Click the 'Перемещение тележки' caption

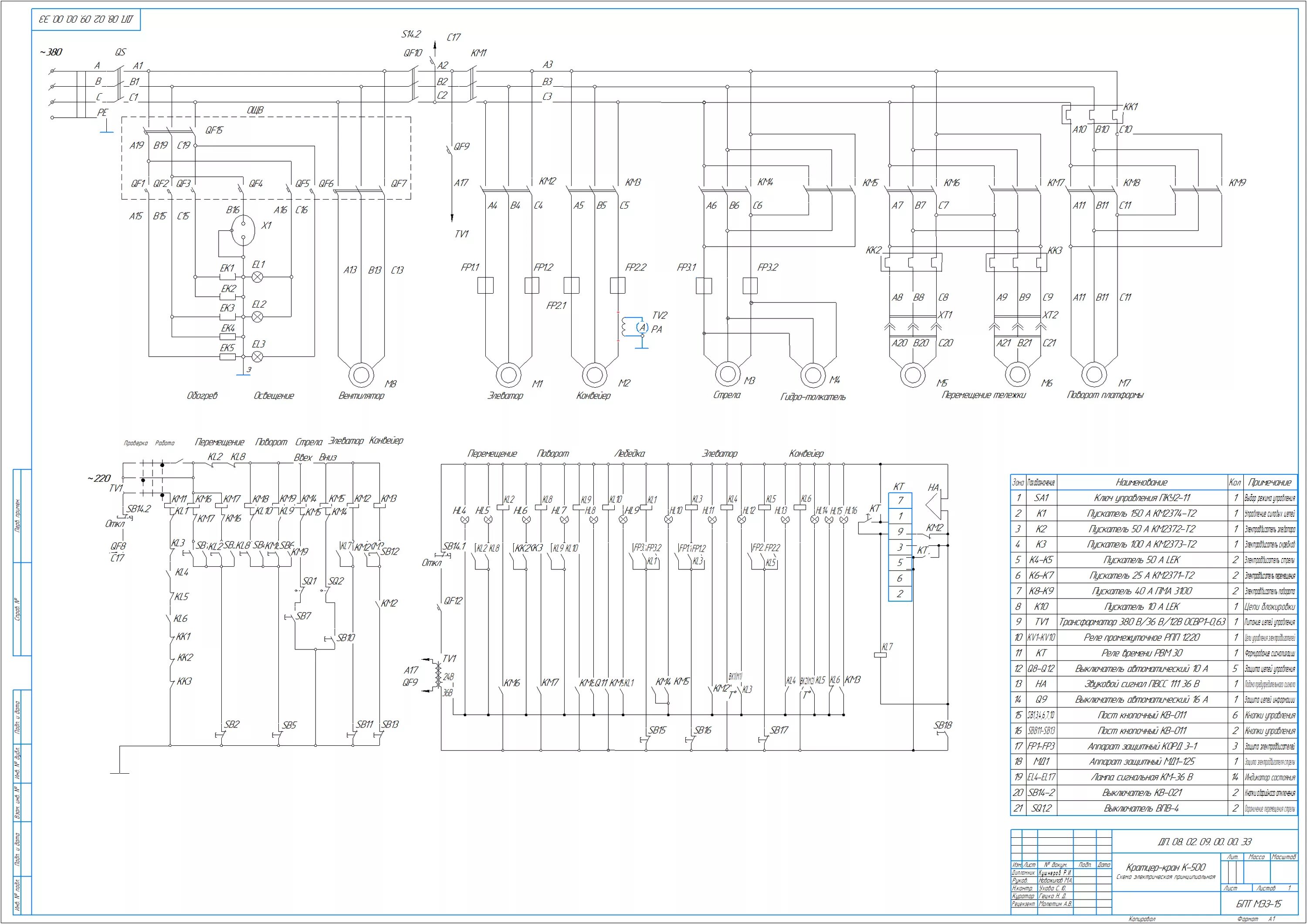tap(984, 395)
